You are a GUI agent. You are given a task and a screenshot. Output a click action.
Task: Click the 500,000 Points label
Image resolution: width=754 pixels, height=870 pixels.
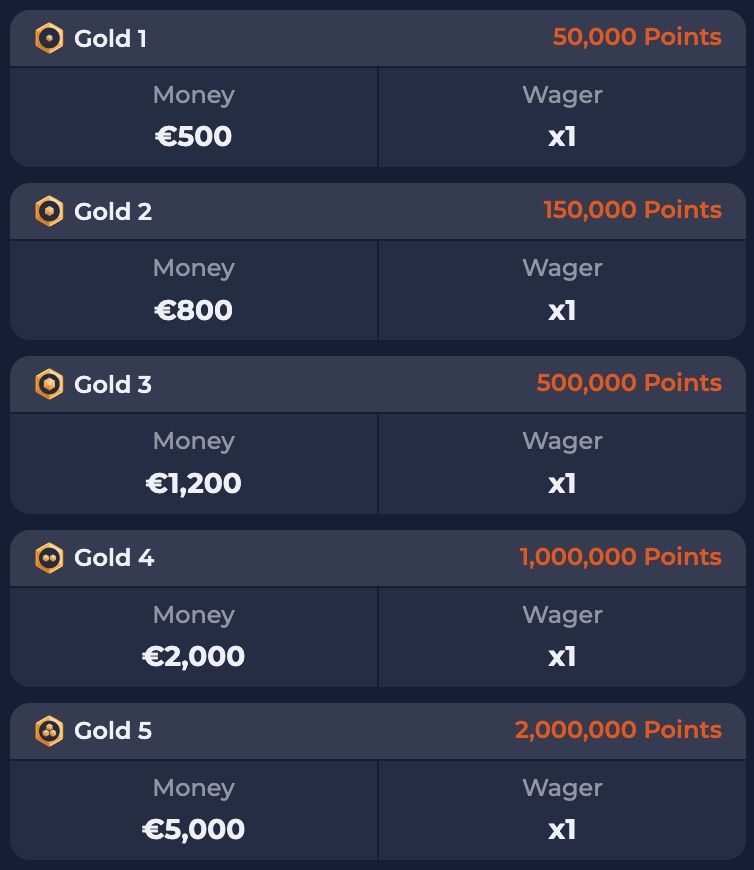point(629,383)
